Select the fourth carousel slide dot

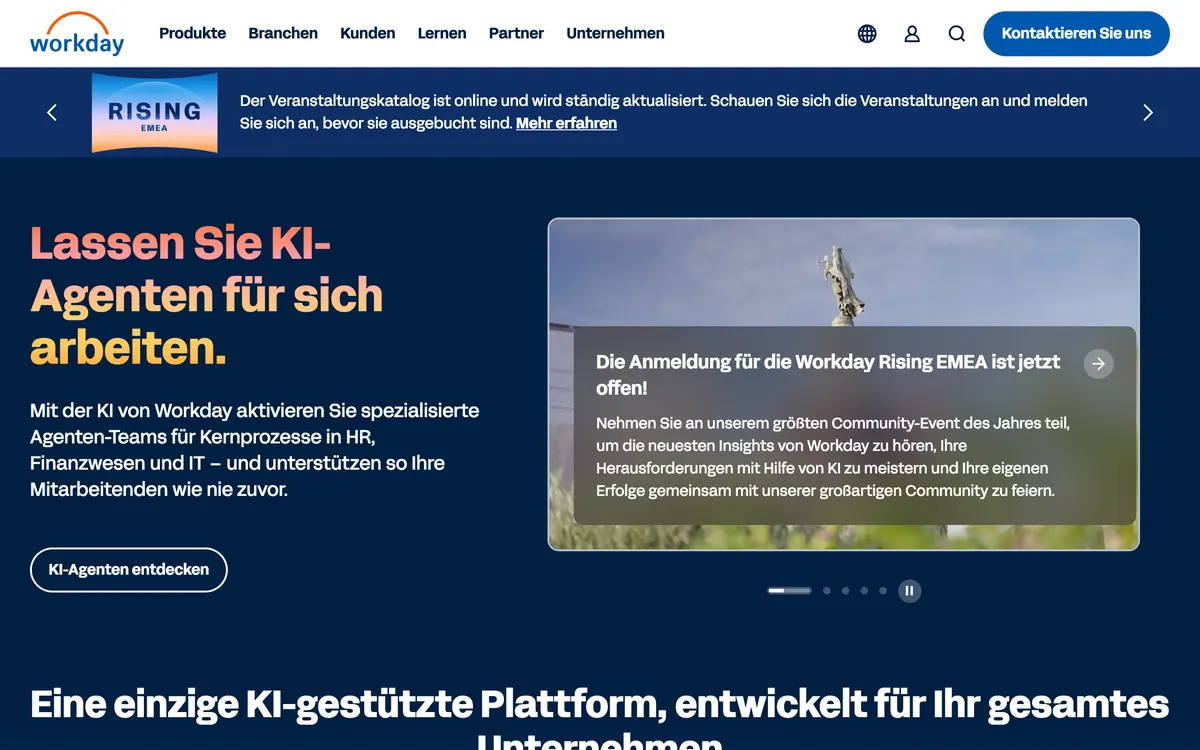click(x=864, y=591)
